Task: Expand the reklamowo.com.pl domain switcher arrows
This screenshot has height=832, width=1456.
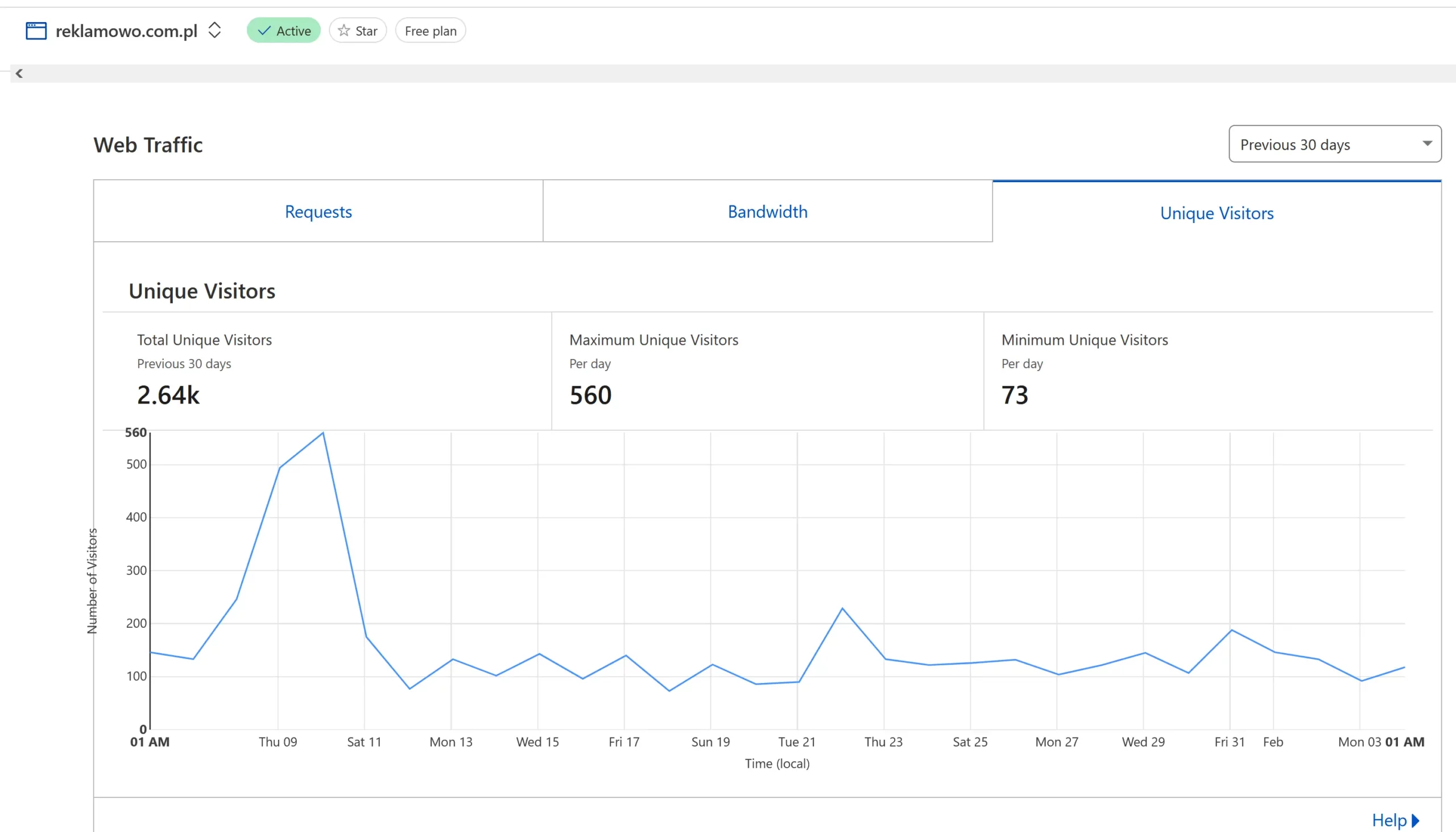Action: [214, 30]
